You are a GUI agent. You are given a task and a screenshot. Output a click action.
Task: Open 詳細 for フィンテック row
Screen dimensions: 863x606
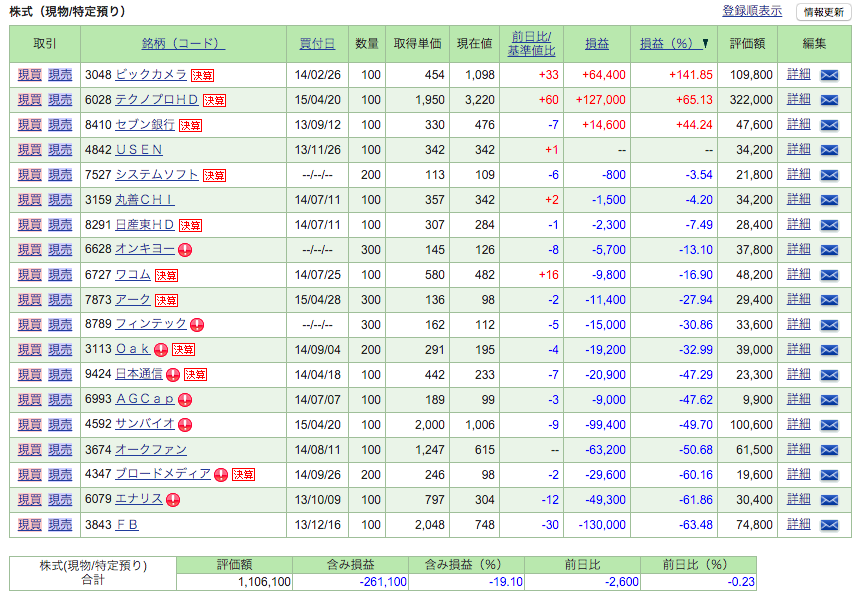(x=799, y=325)
